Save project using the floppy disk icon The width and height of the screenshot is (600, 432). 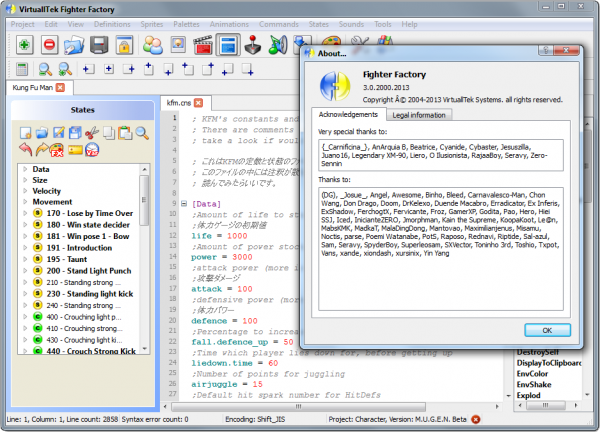[99, 45]
